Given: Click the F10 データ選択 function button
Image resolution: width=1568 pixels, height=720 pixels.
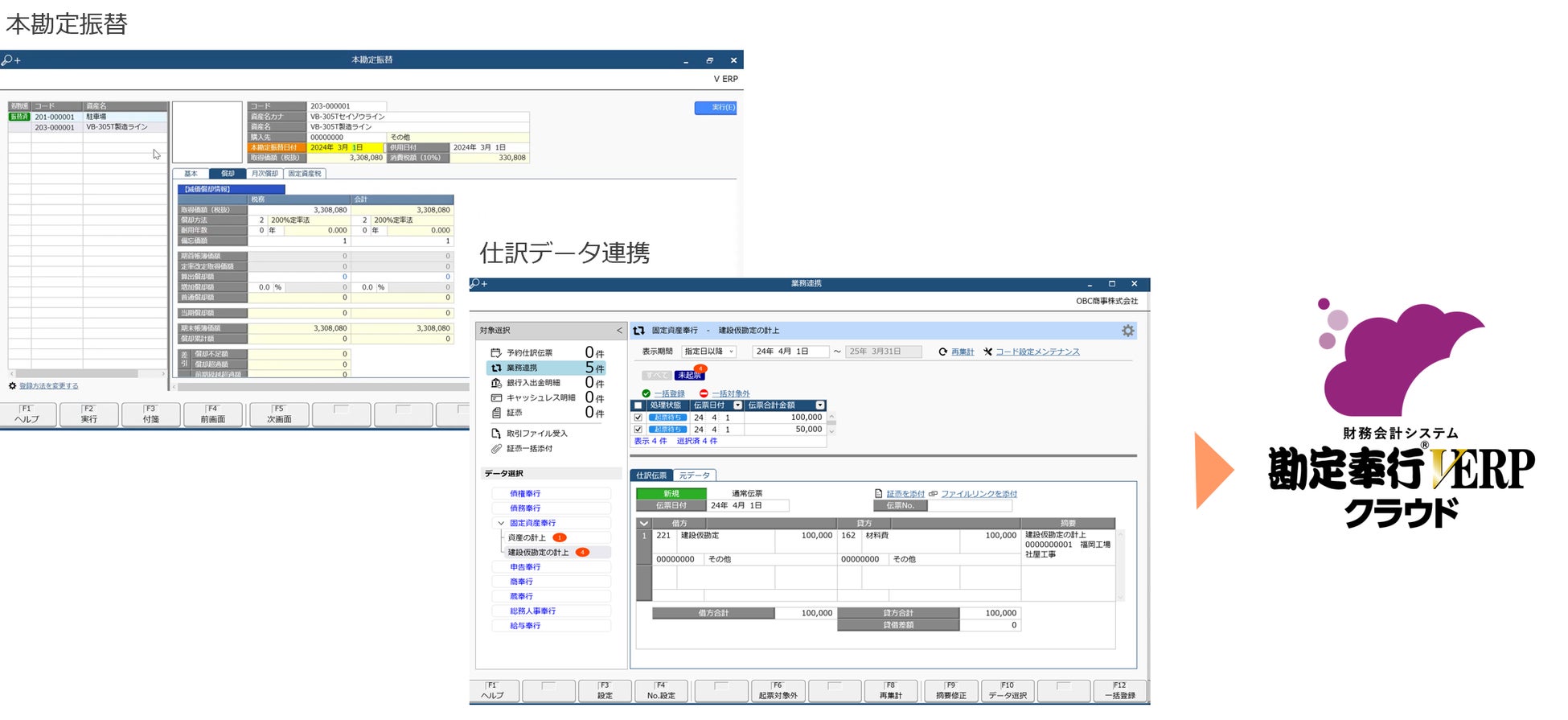Looking at the screenshot, I should click(x=1008, y=691).
